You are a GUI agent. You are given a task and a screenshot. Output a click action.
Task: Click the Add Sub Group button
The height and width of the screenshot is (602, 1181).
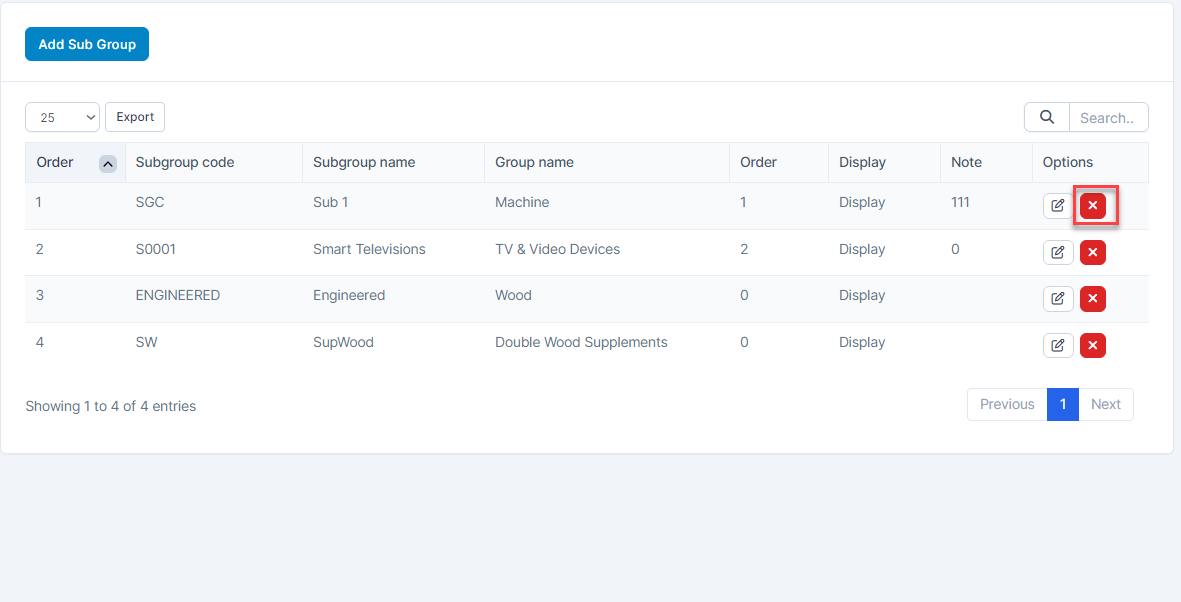pos(87,44)
